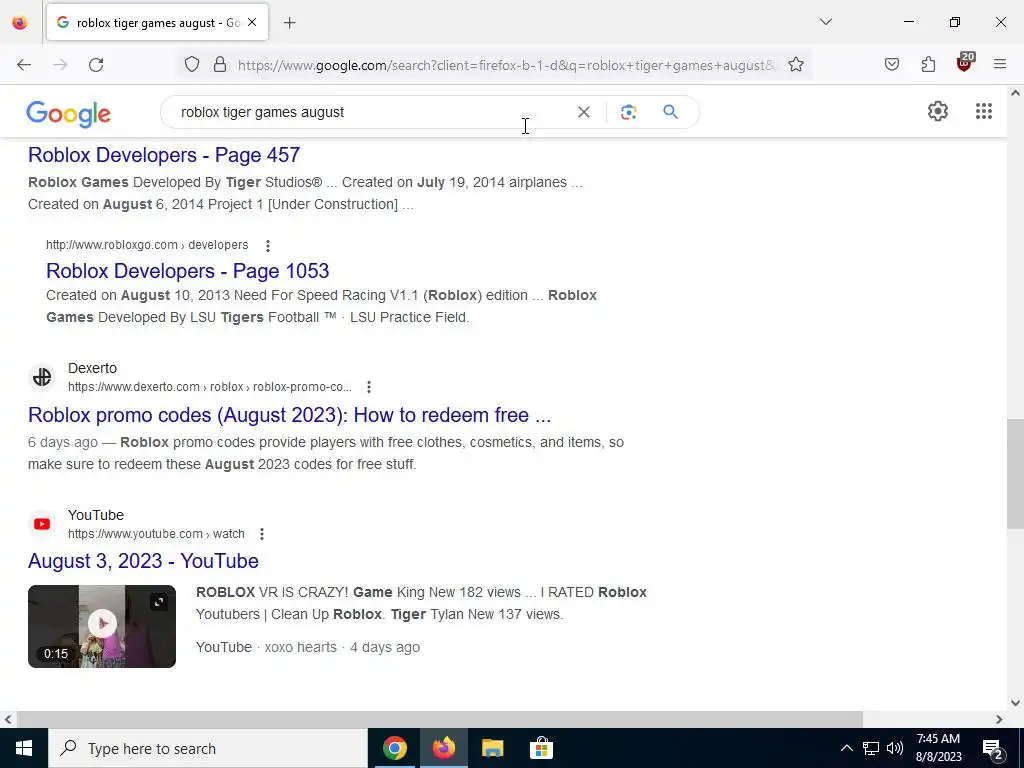Play the 0:15 YouTube video thumbnail
This screenshot has width=1024, height=768.
point(102,626)
